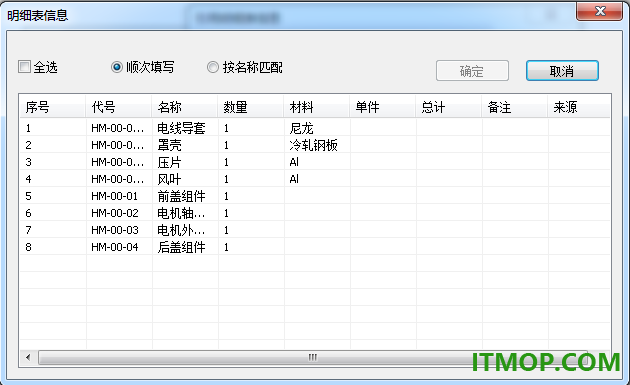Screen dimensions: 630x385
Task: Click the 确定 button
Action: point(472,71)
